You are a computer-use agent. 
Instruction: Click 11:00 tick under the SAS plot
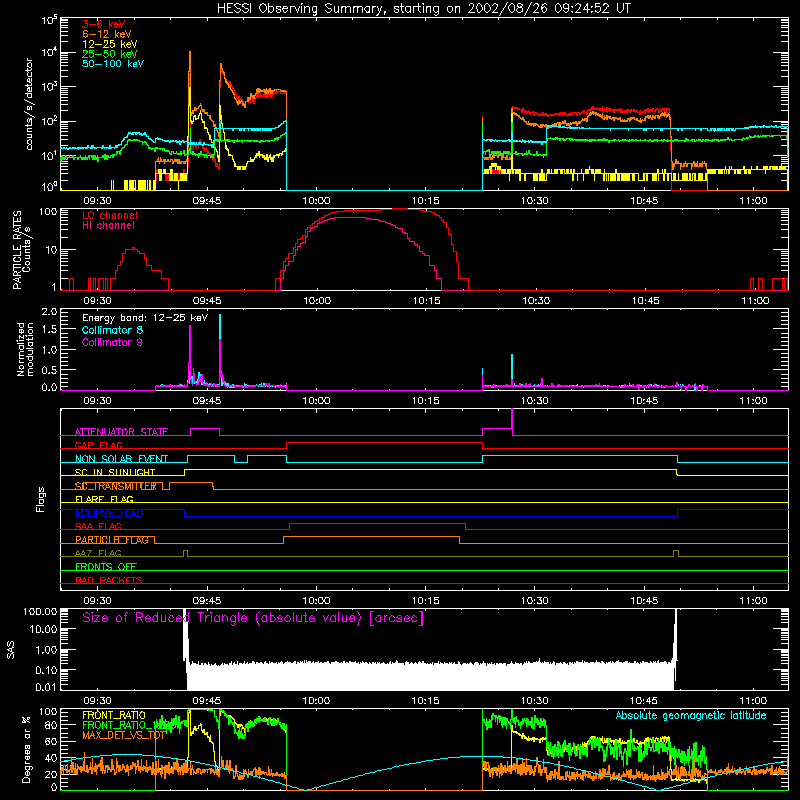pyautogui.click(x=753, y=701)
